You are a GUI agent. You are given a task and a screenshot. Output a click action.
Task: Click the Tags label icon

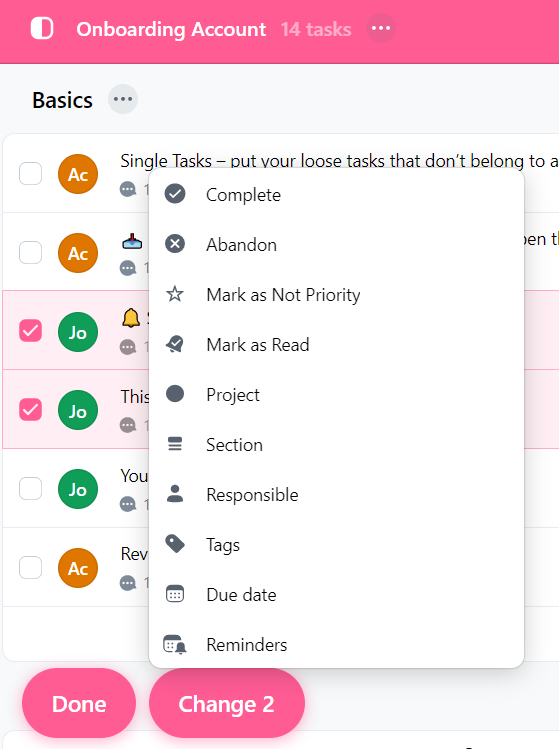click(x=175, y=544)
